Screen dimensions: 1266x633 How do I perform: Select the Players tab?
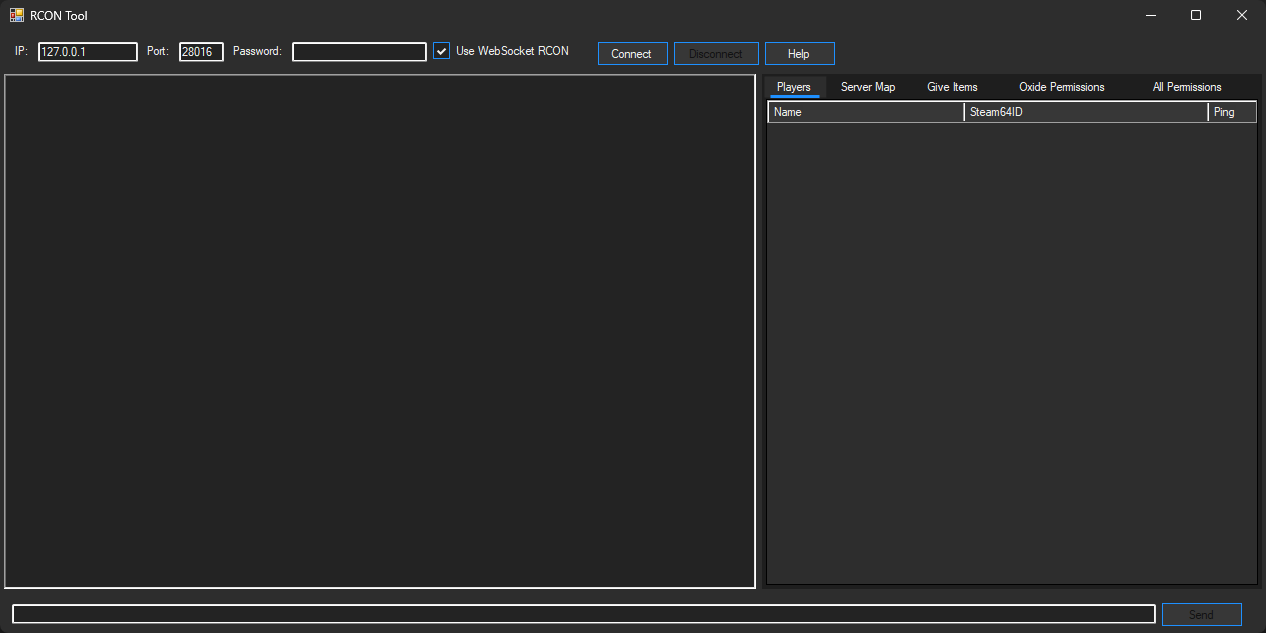point(794,87)
